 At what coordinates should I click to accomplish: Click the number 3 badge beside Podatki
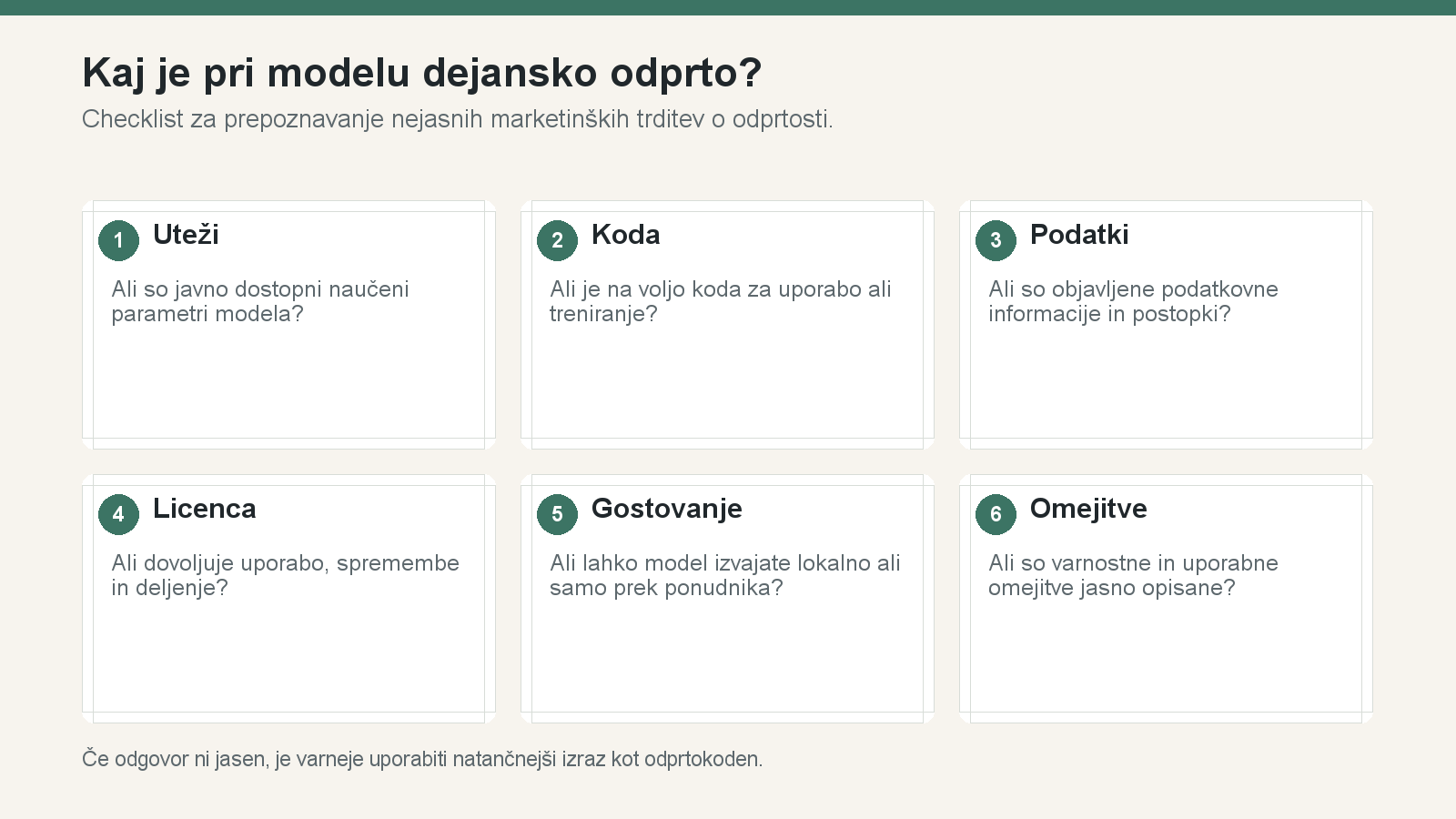pyautogui.click(x=996, y=240)
